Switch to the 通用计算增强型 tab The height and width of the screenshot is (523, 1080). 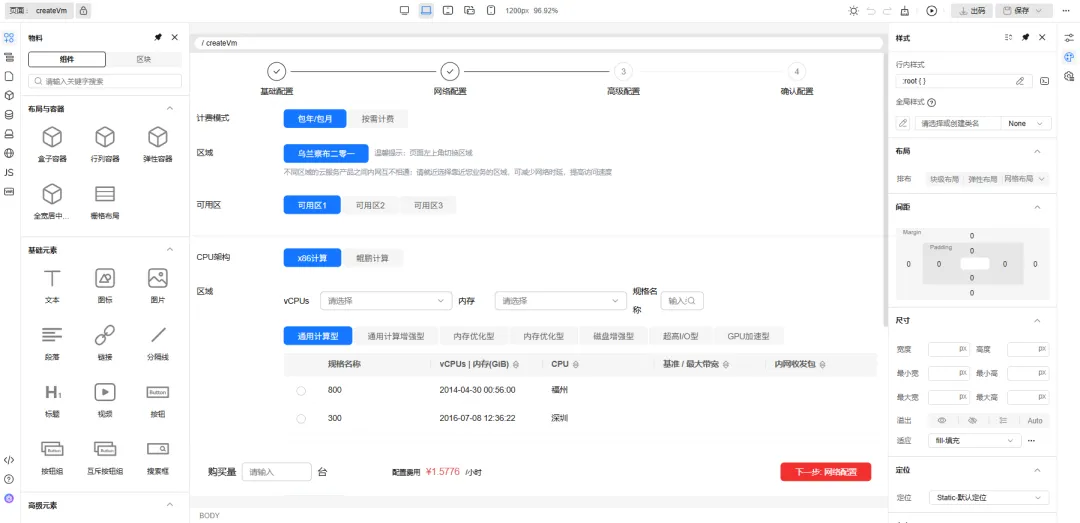[x=396, y=336]
